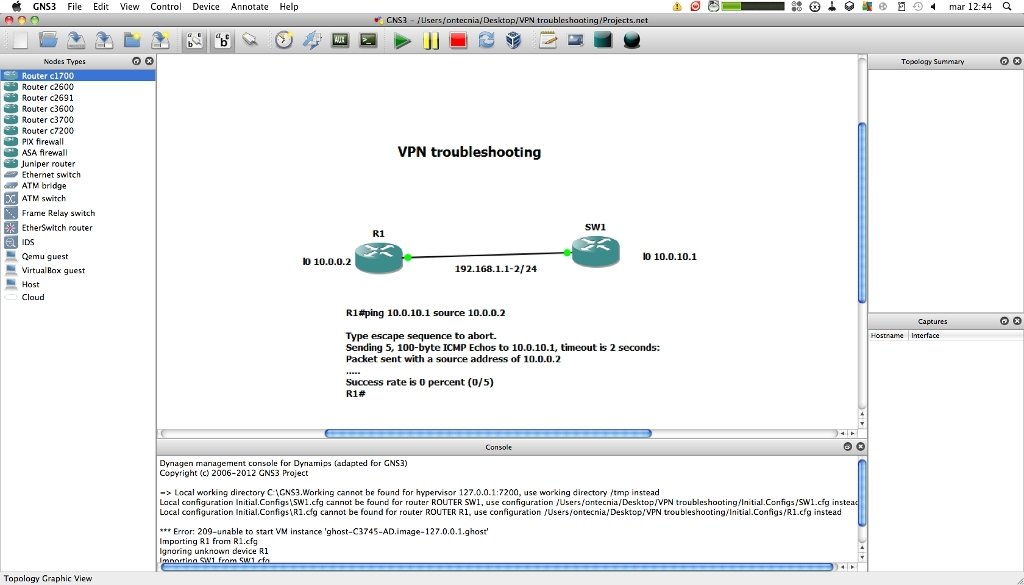This screenshot has height=585, width=1024.
Task: Click the Console panel vertical scrollbar
Action: pyautogui.click(x=862, y=493)
